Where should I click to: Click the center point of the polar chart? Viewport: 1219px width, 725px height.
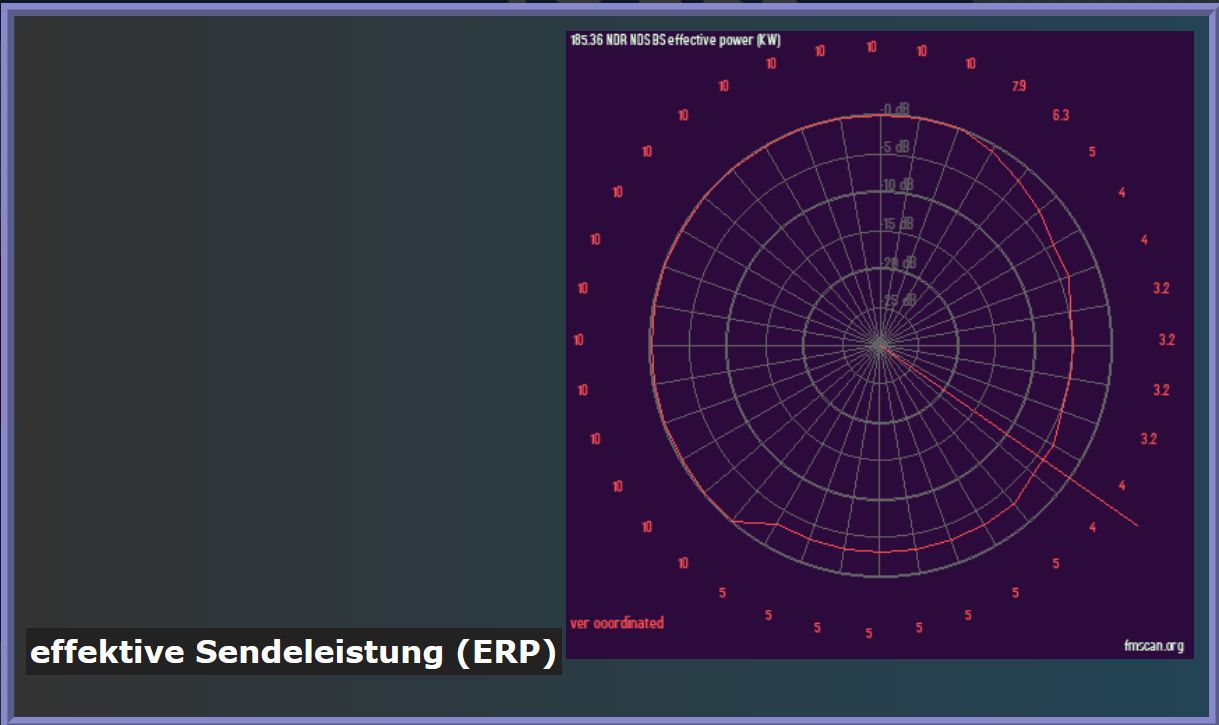(879, 345)
